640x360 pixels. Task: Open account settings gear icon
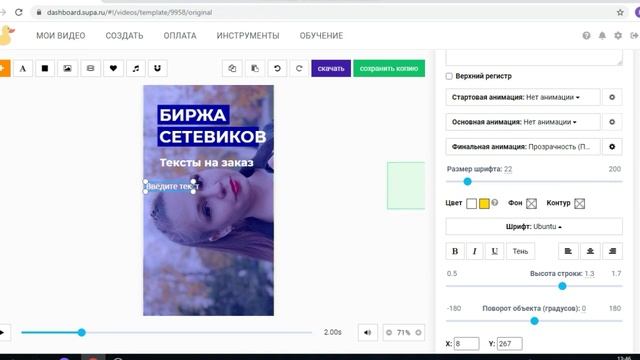click(618, 36)
